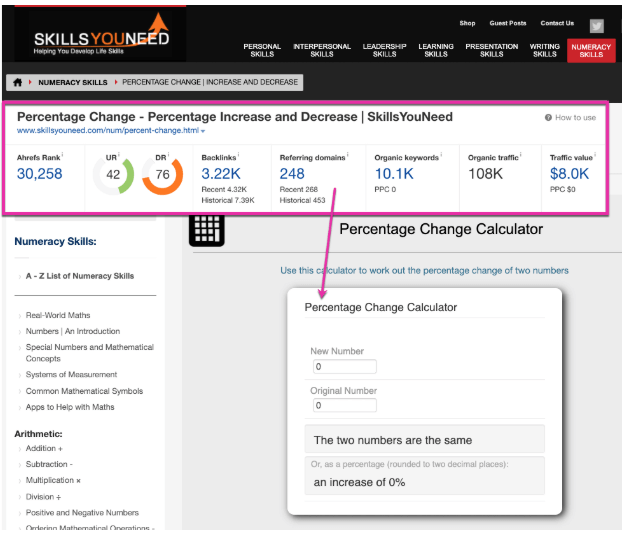Open the Common Mathematical Symbols link

coord(84,391)
